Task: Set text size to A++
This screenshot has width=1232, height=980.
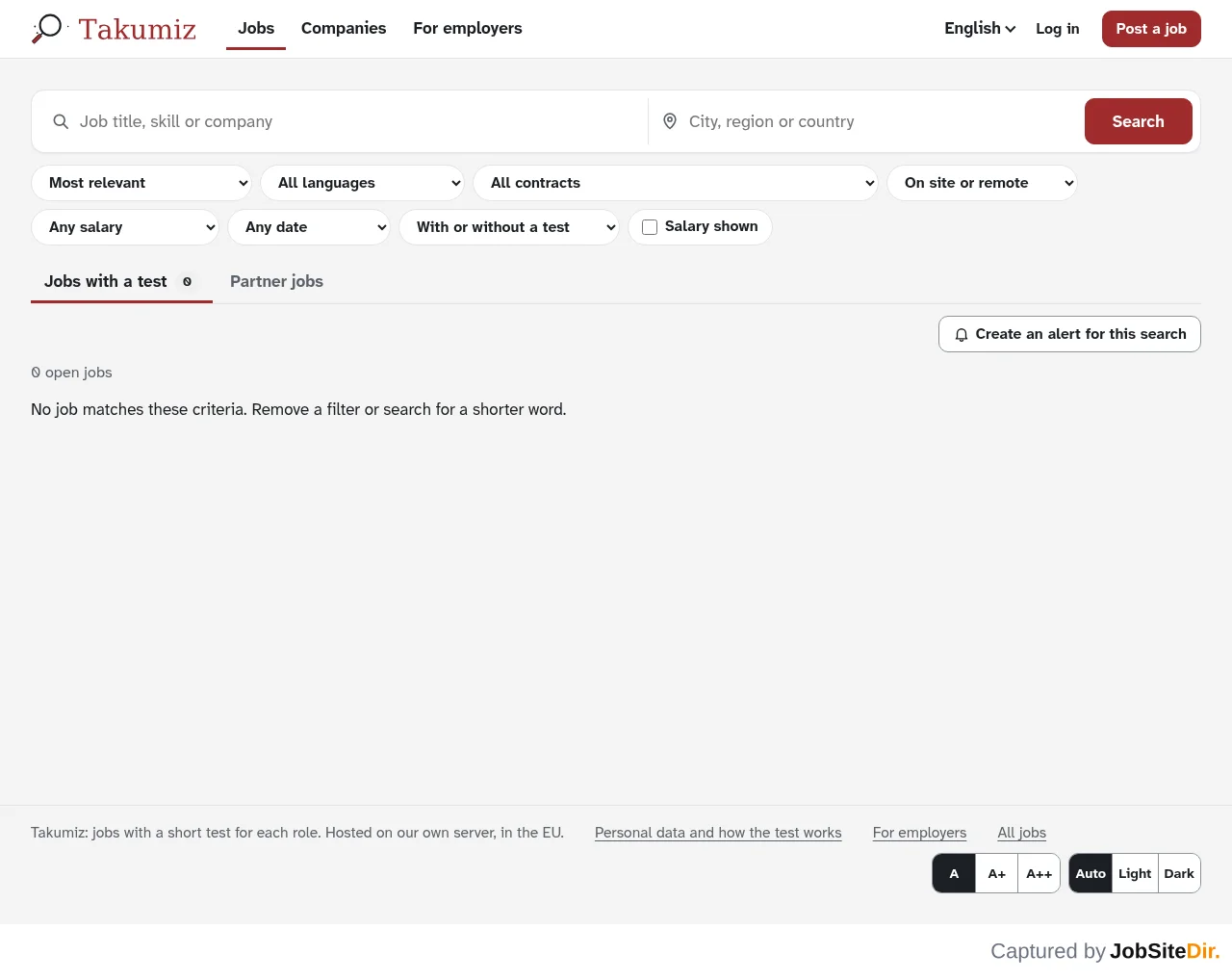Action: pyautogui.click(x=1039, y=873)
